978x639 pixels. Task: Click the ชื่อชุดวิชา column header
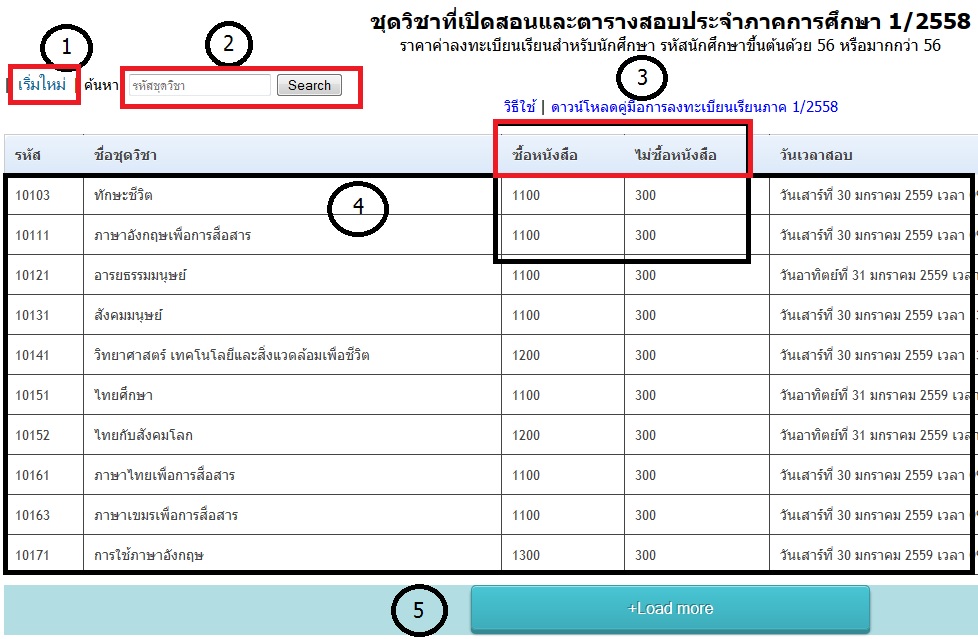[124, 155]
